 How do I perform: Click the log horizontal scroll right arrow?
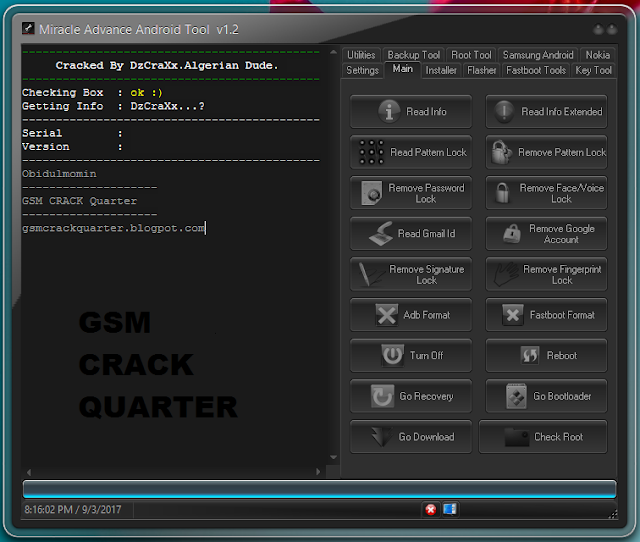[318, 471]
